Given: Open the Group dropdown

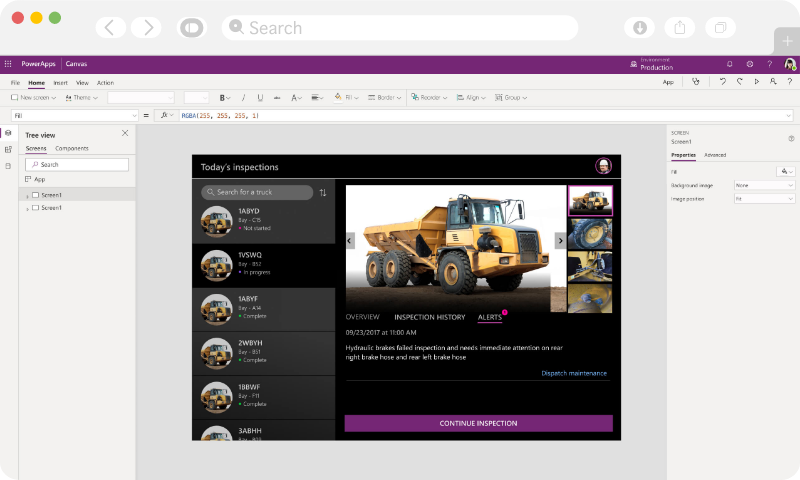Looking at the screenshot, I should 511,97.
